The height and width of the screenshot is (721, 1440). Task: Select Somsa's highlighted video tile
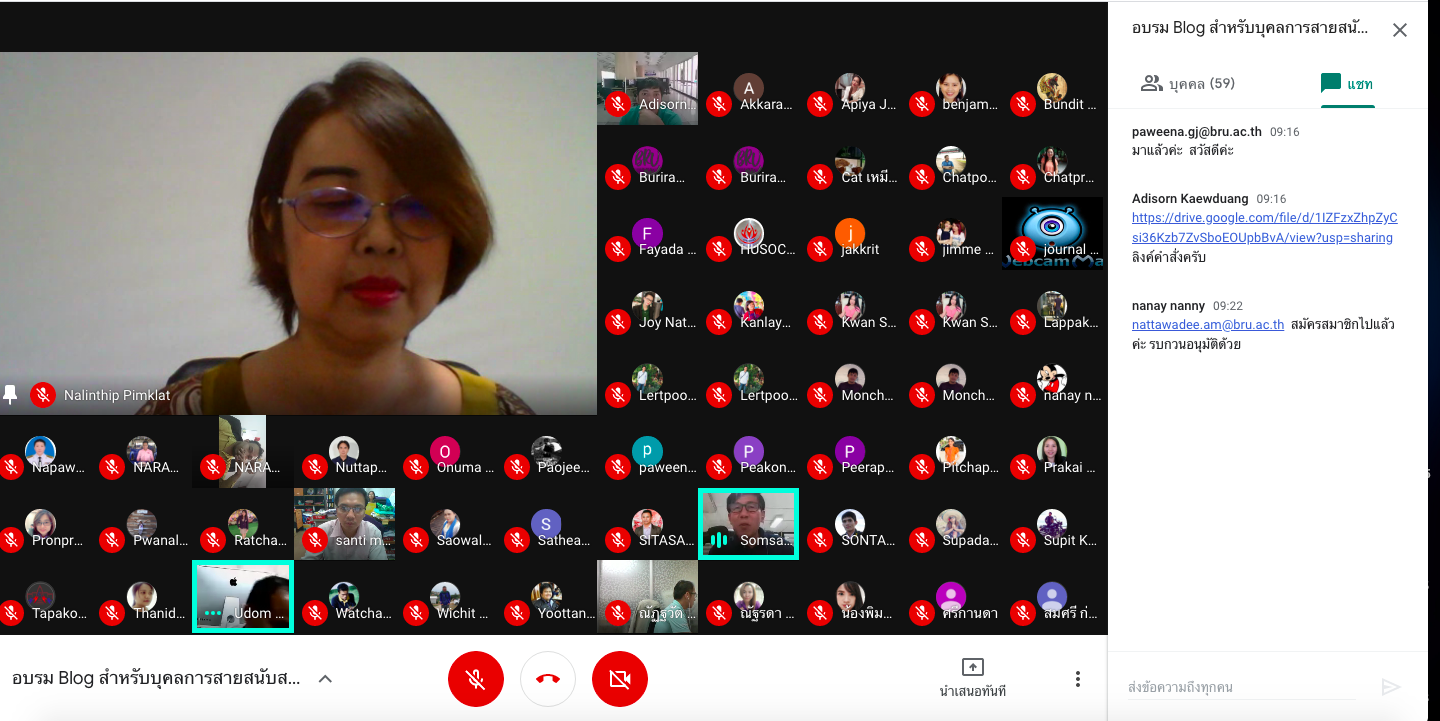(x=748, y=524)
